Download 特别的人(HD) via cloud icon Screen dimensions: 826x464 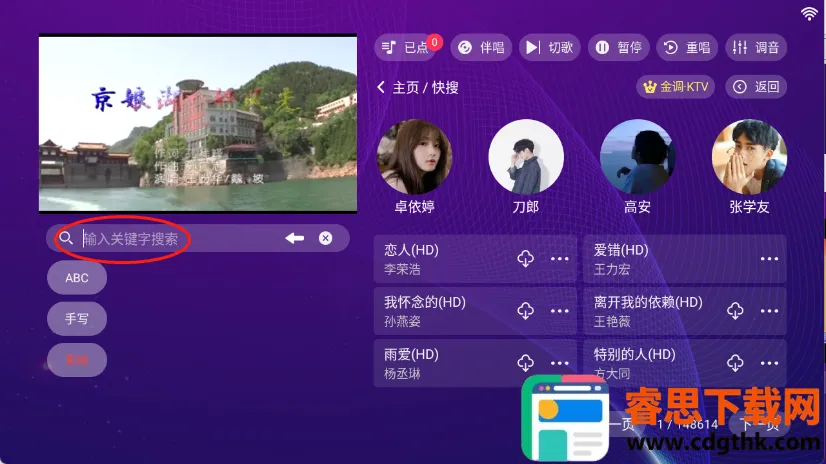point(735,363)
